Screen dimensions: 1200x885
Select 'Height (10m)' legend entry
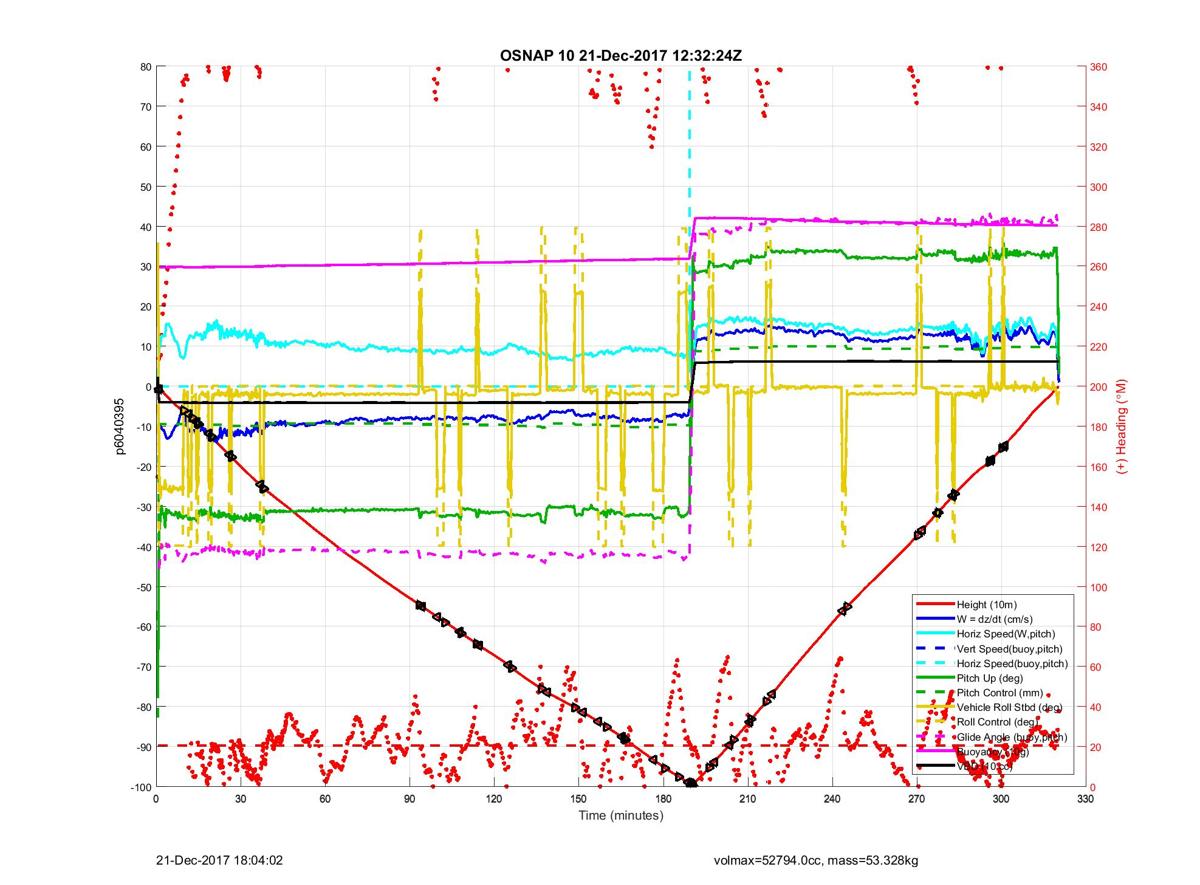click(988, 604)
